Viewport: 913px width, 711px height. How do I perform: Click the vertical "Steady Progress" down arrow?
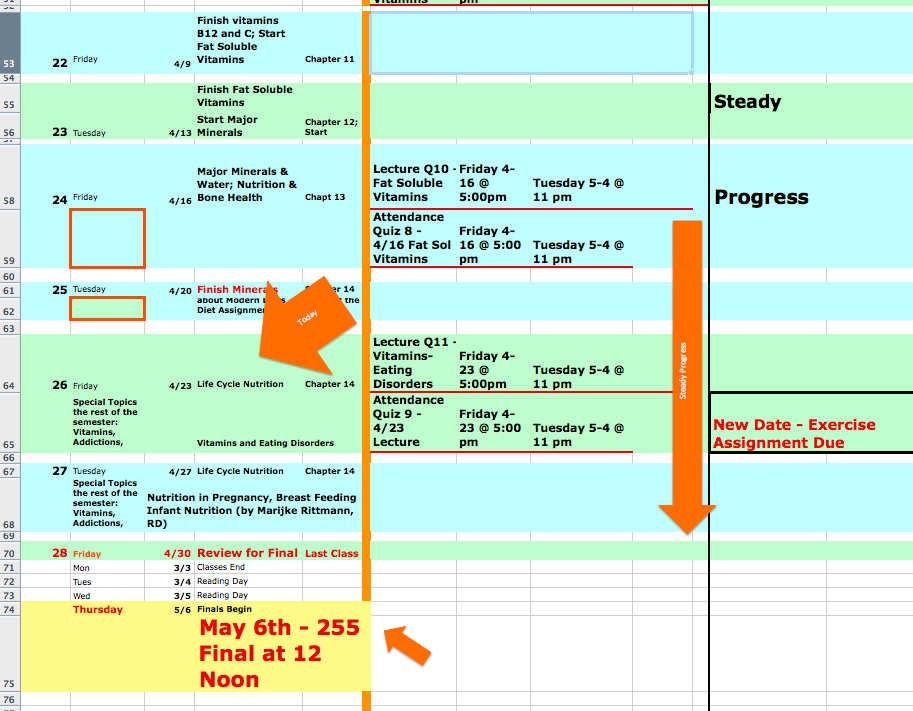686,370
